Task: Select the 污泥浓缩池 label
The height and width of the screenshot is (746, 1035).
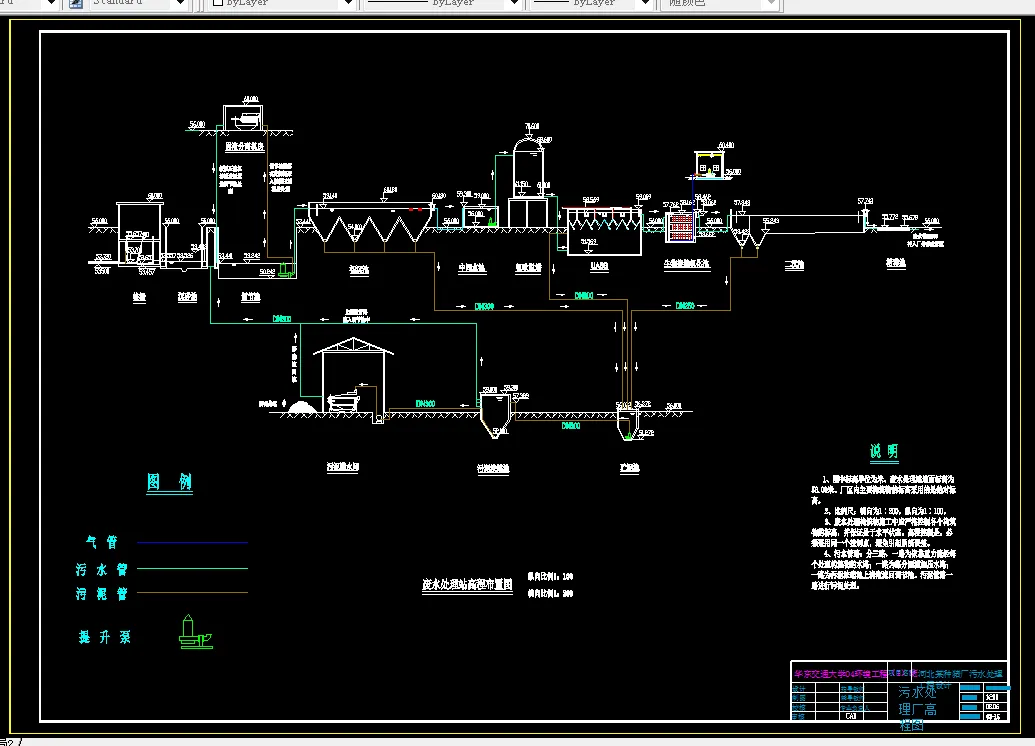Action: [493, 469]
